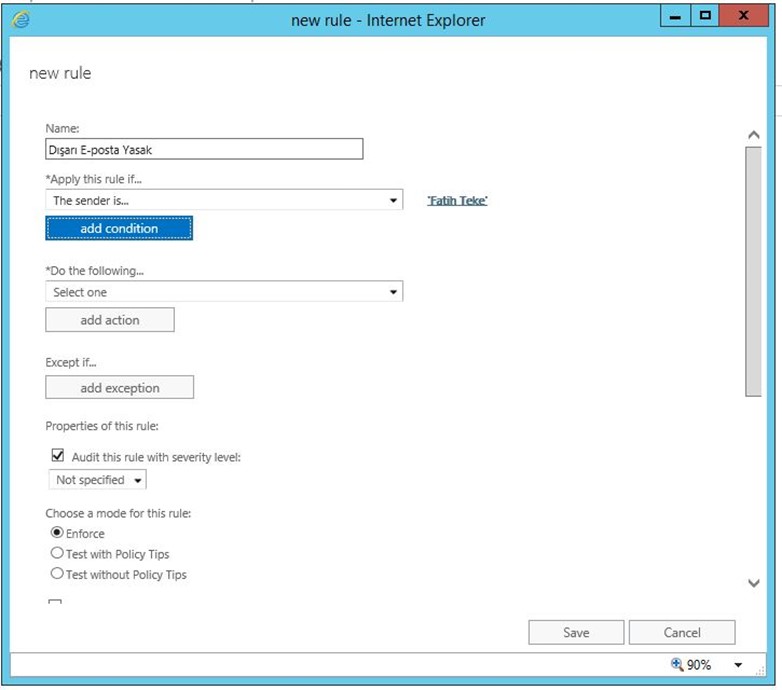Click the zoom magnifier icon in status bar

677,664
